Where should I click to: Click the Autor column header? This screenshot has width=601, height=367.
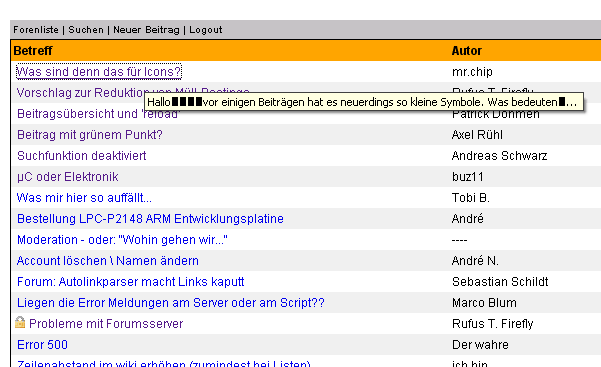466,51
